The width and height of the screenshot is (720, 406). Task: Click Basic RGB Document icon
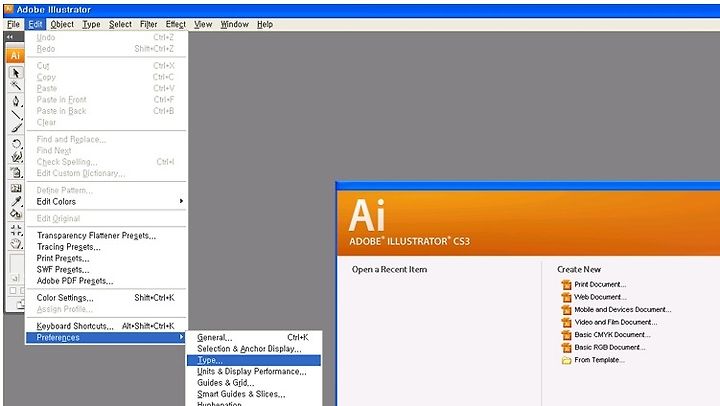566,348
